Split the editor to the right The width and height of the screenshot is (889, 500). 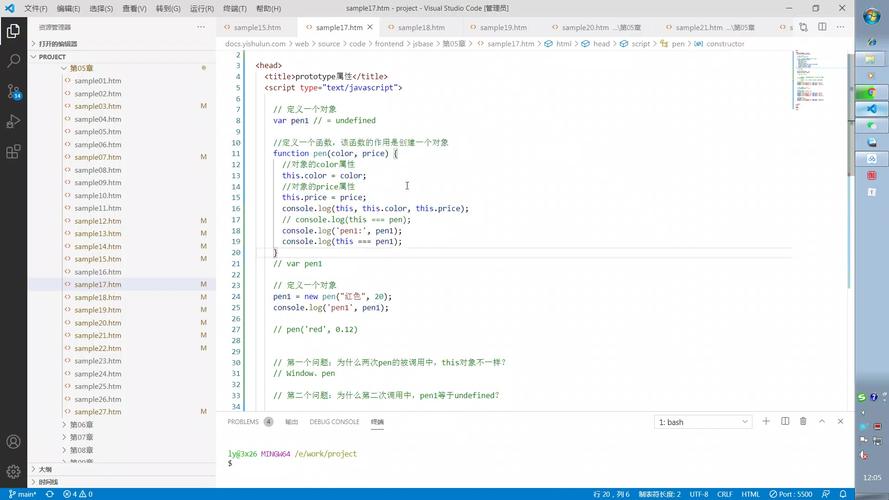(x=822, y=27)
